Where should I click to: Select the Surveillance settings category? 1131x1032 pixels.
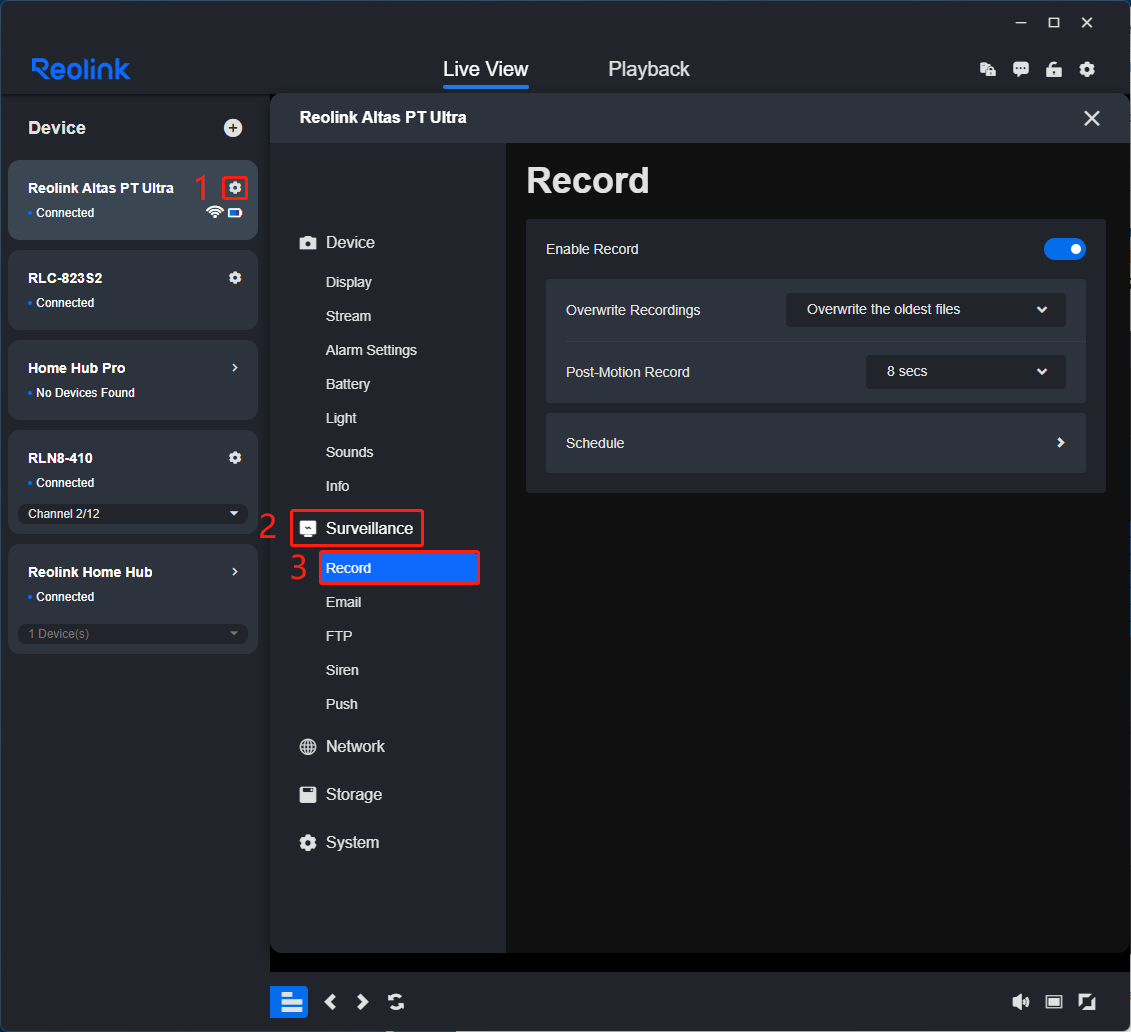point(356,529)
